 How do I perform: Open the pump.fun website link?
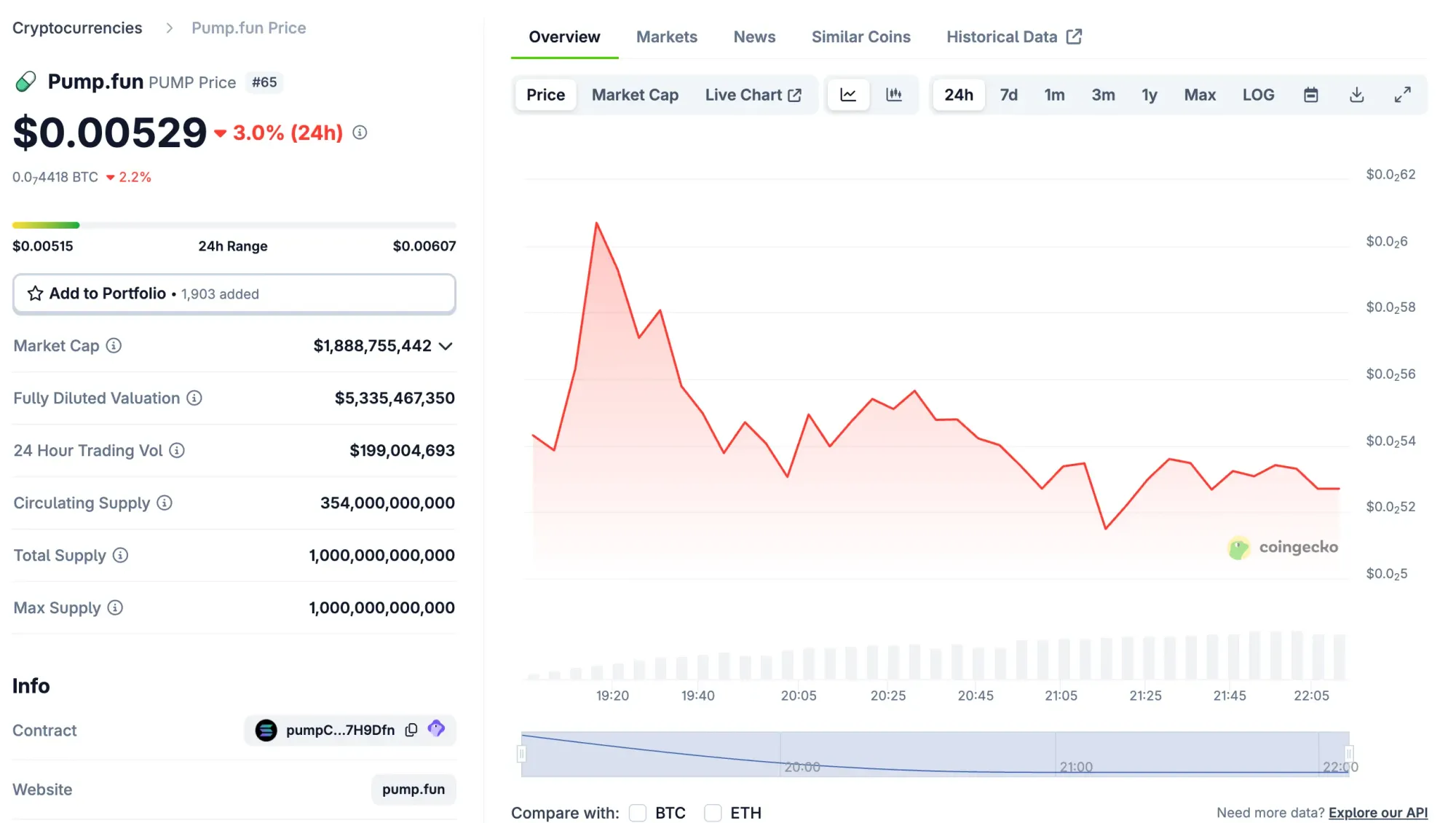(414, 789)
